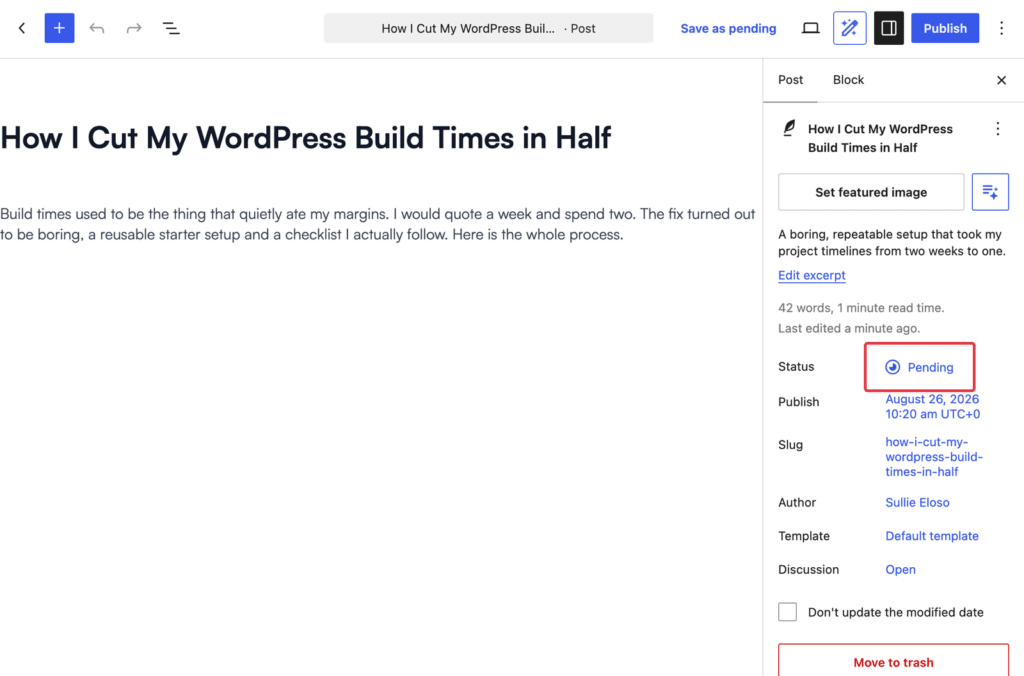1024x676 pixels.
Task: Toggle the settings sidebar panel icon
Action: pyautogui.click(x=889, y=28)
